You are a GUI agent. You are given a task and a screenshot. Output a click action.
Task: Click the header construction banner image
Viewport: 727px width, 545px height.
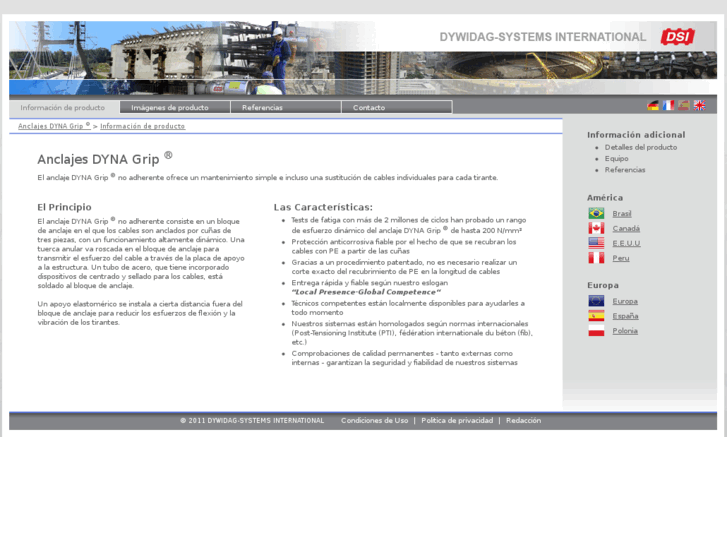363,58
